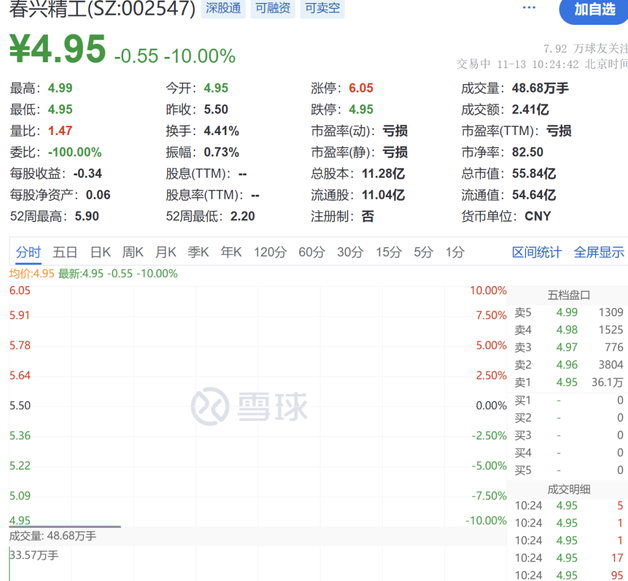Click the 量比 1.47 value
The height and width of the screenshot is (581, 628).
click(60, 131)
